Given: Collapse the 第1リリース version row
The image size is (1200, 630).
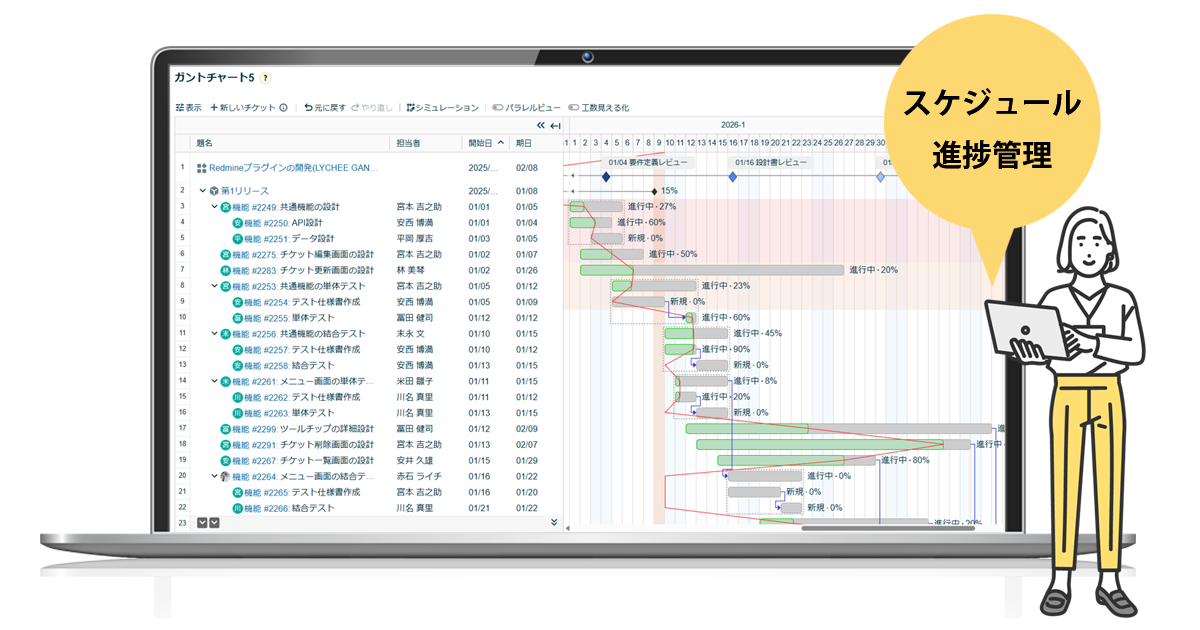Looking at the screenshot, I should (202, 191).
